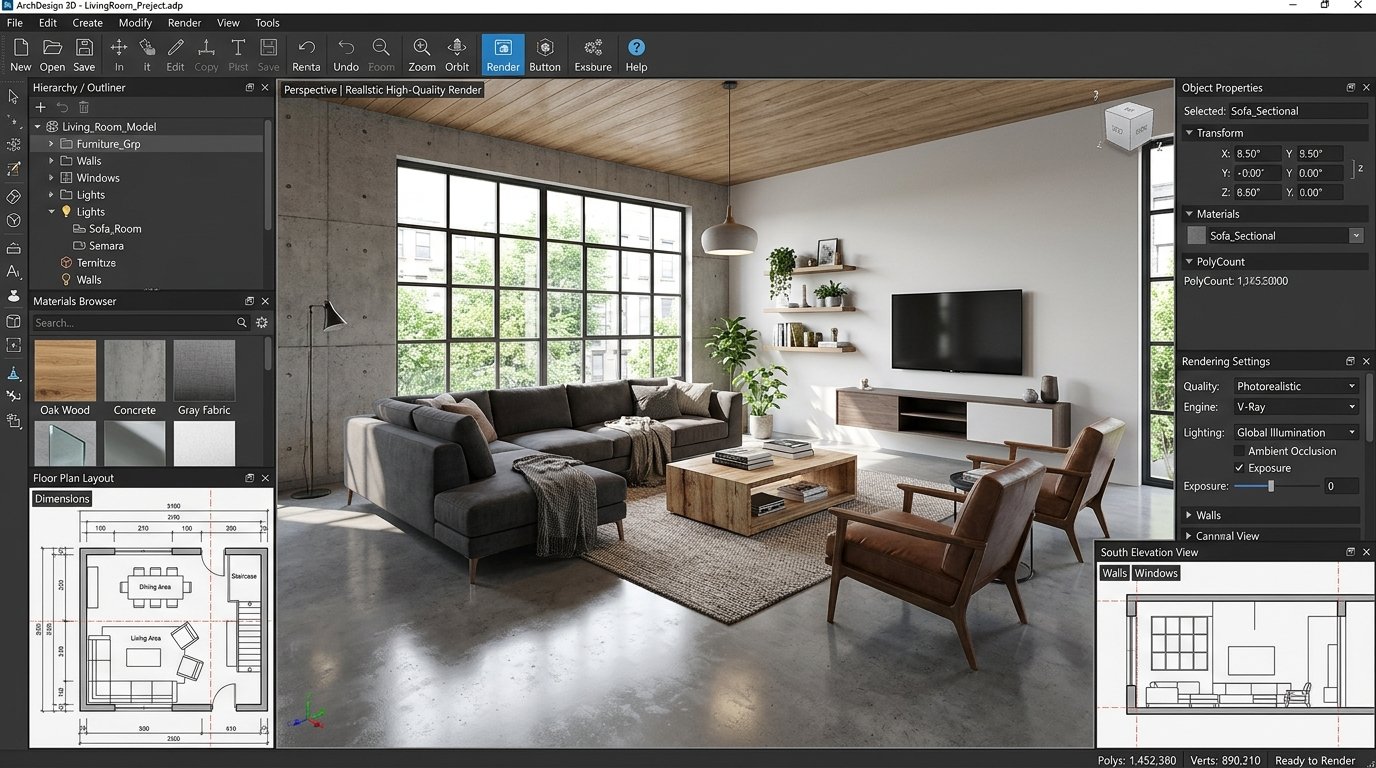
Task: Uncheck the Exposure checkbox
Action: pos(1240,468)
